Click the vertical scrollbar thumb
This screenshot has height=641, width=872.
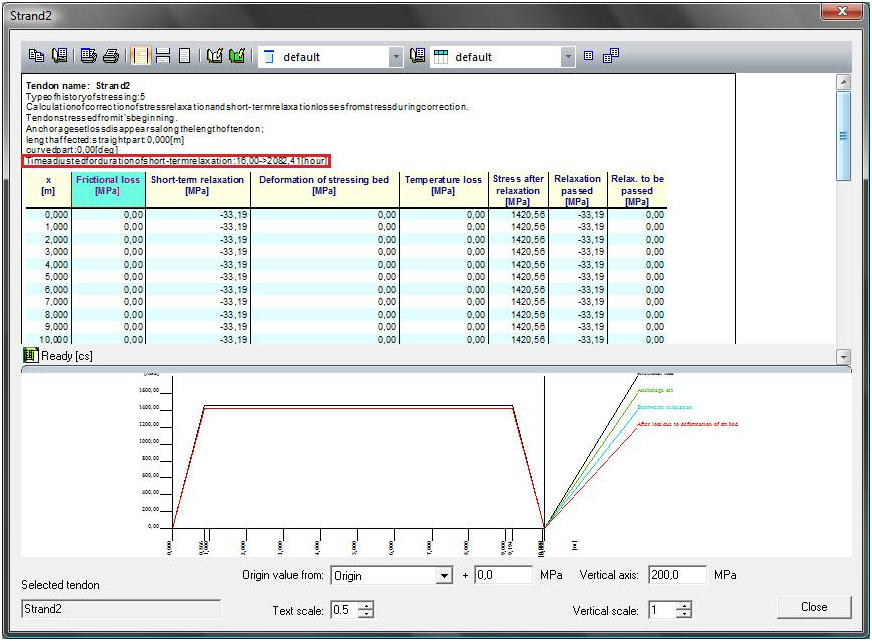844,136
